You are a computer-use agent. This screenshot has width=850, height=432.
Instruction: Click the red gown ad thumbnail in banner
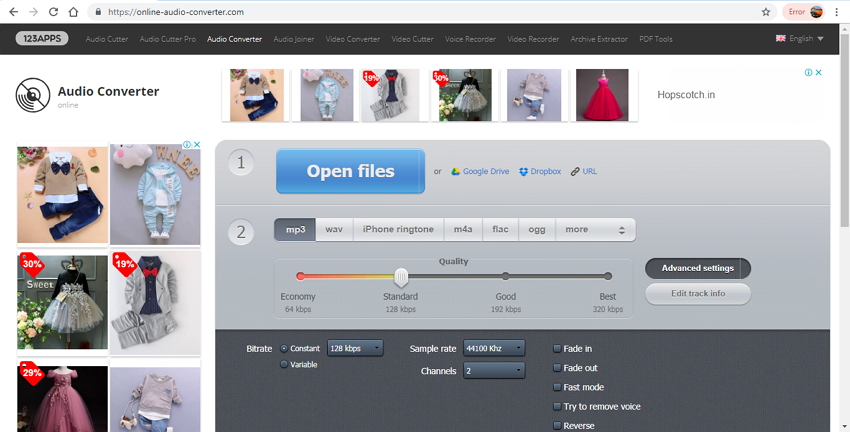pyautogui.click(x=602, y=95)
